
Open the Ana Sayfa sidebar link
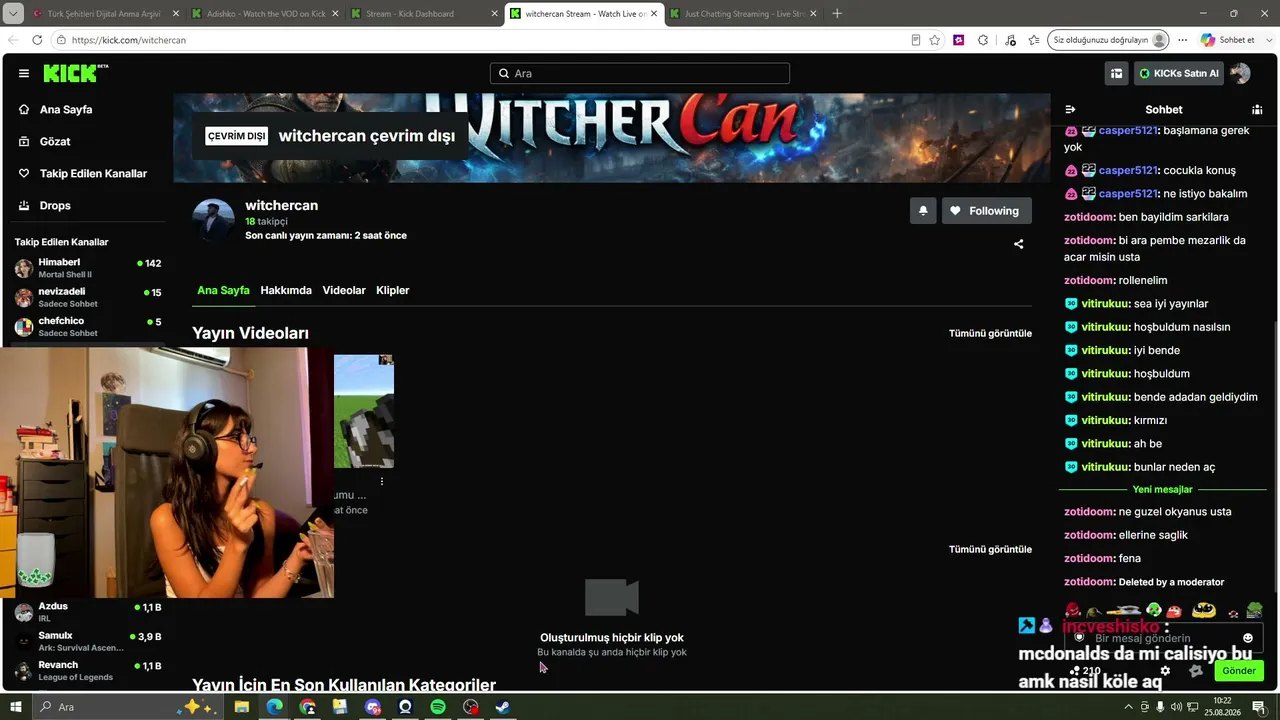[x=66, y=109]
